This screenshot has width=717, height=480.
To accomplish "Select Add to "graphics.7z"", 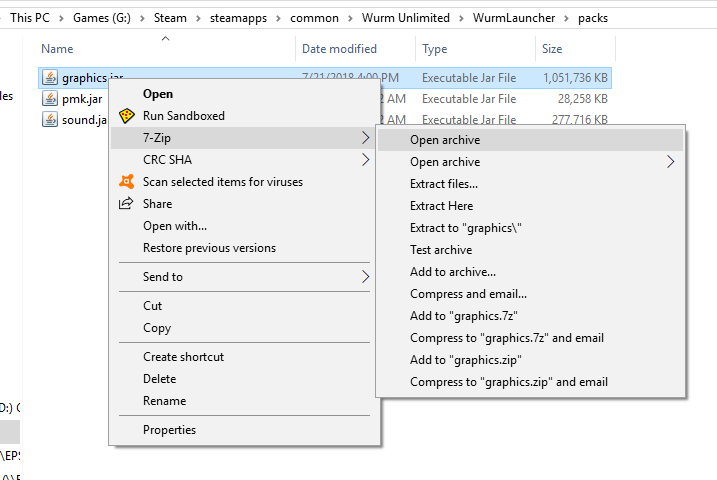I will 530,316.
